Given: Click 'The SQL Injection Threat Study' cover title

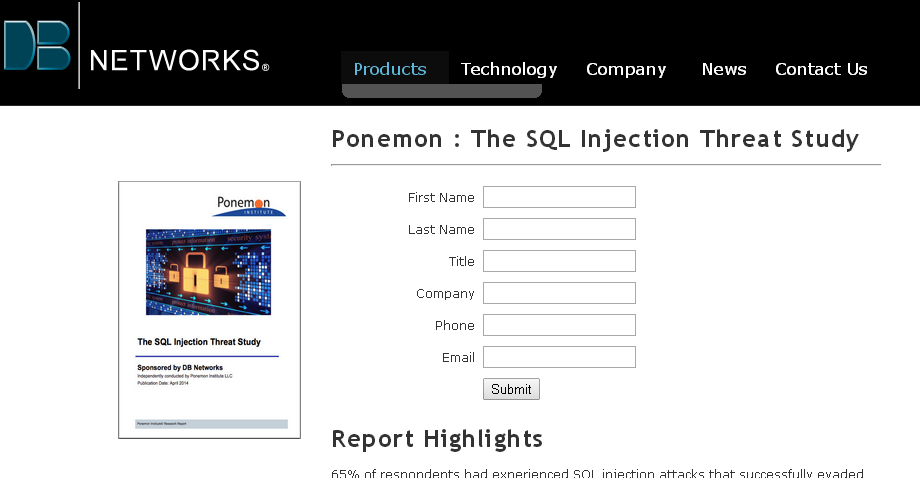Looking at the screenshot, I should pos(199,342).
